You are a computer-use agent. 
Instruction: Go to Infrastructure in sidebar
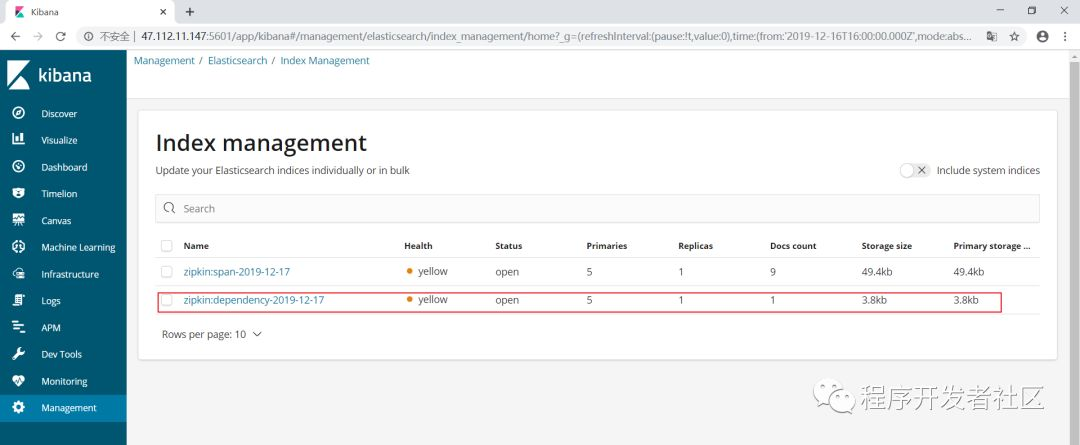(x=70, y=274)
